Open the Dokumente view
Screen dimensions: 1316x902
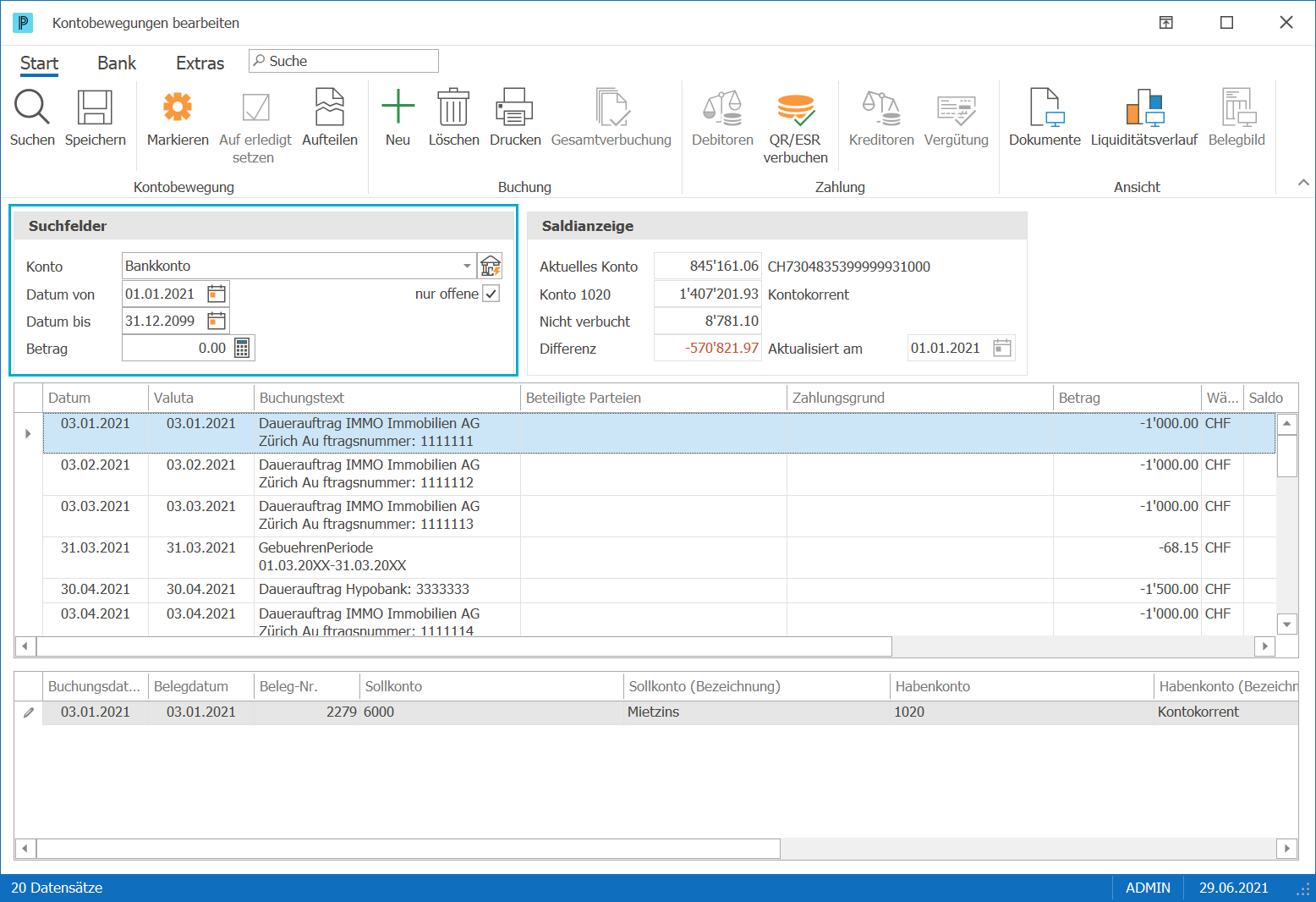coord(1045,107)
